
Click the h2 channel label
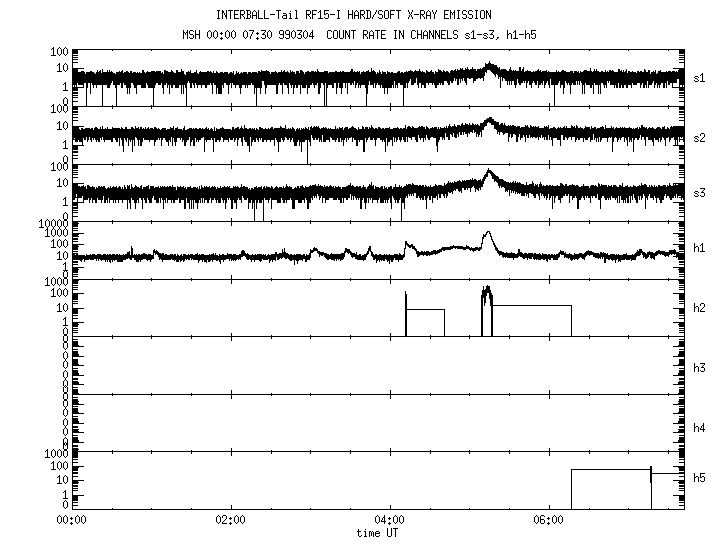[698, 308]
